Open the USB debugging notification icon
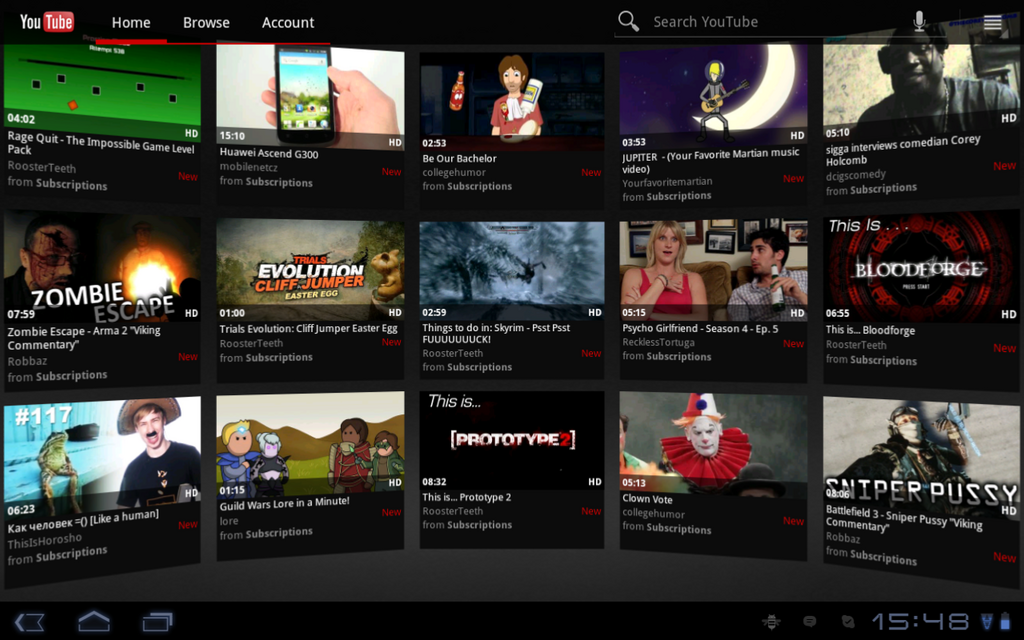This screenshot has height=640, width=1024. click(x=772, y=621)
